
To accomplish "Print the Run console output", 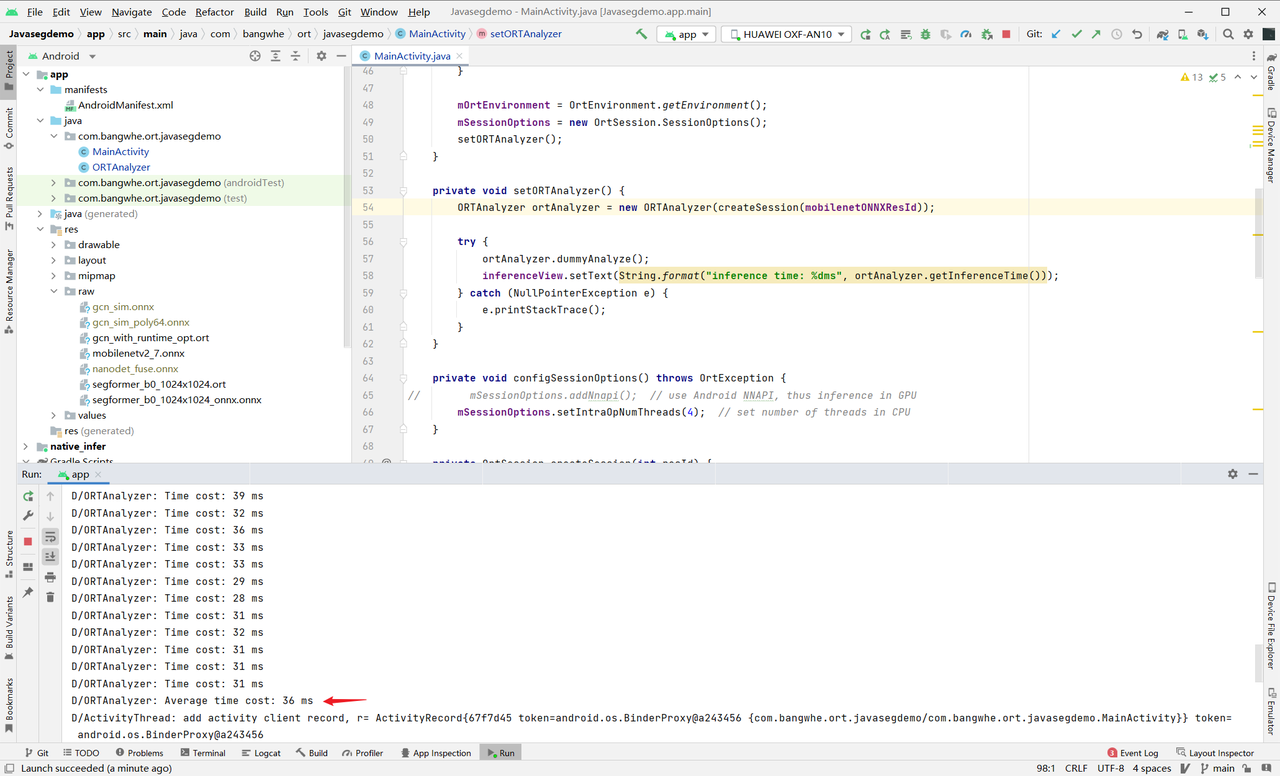I will 50,577.
